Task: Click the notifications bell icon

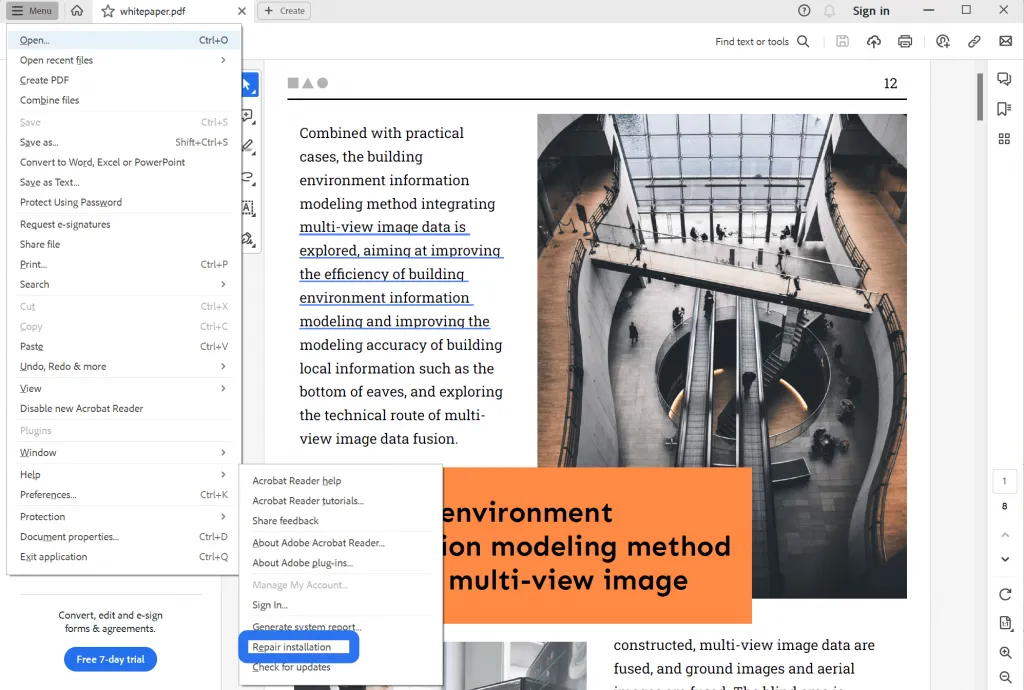Action: pyautogui.click(x=829, y=11)
